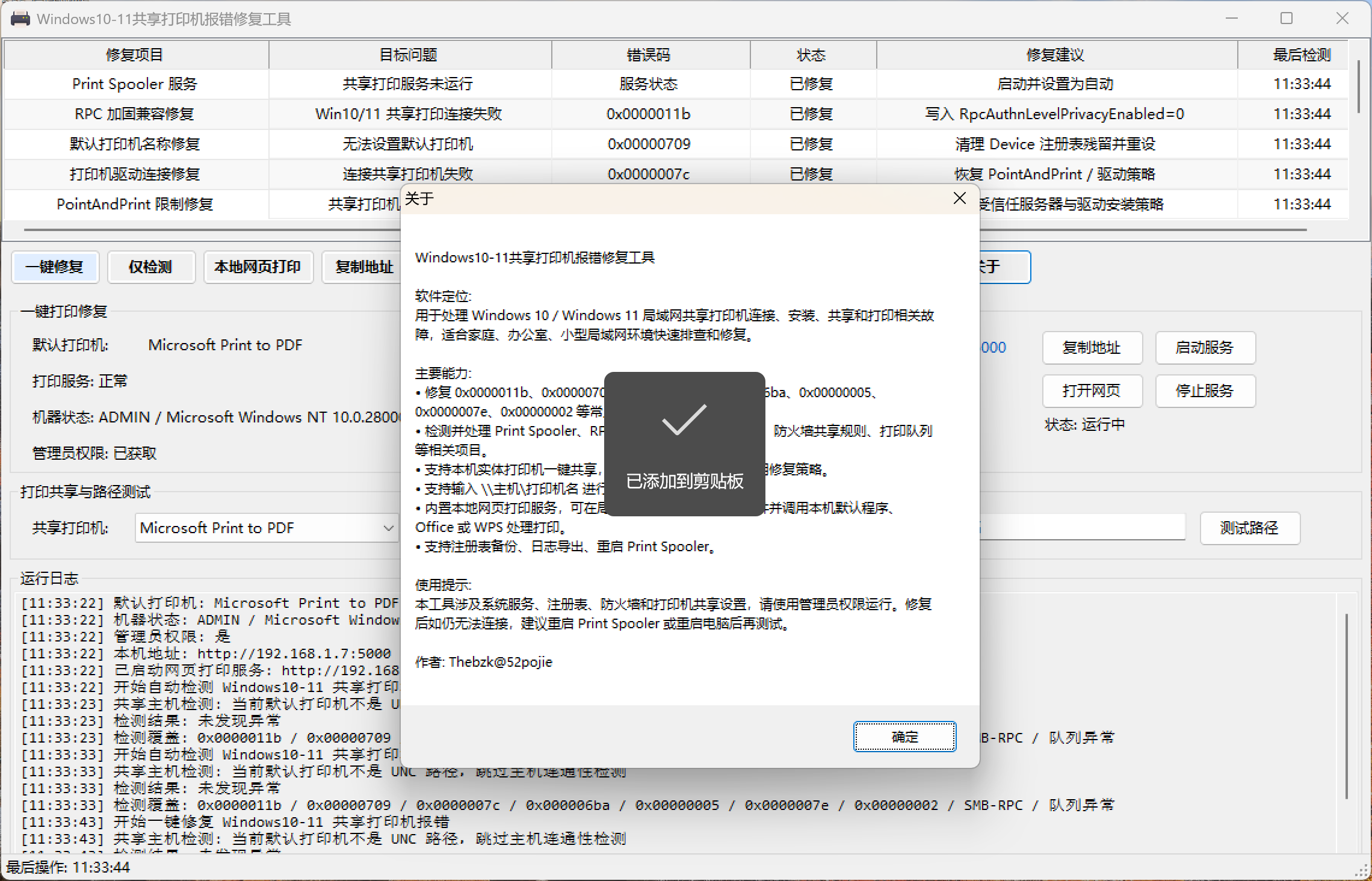Click the path input field beside 测试路径

(x=1083, y=528)
